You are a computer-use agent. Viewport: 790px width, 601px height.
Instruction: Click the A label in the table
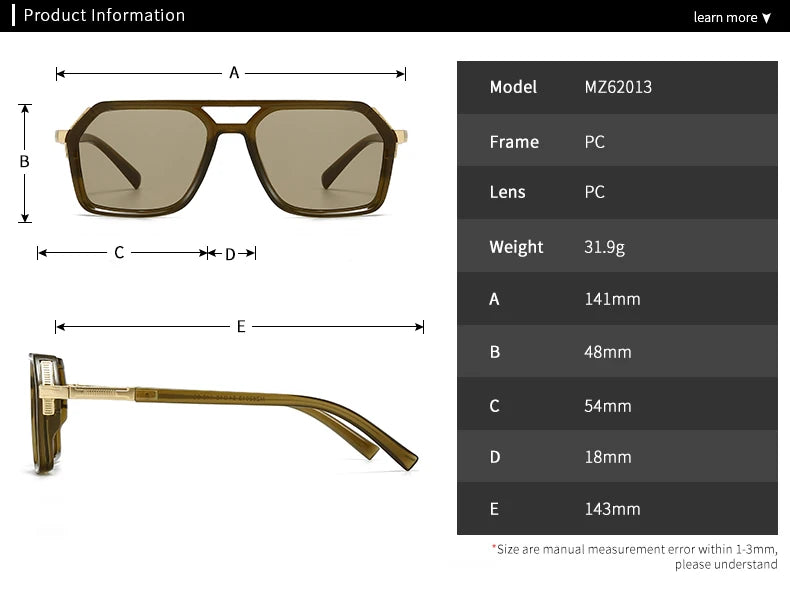point(494,299)
